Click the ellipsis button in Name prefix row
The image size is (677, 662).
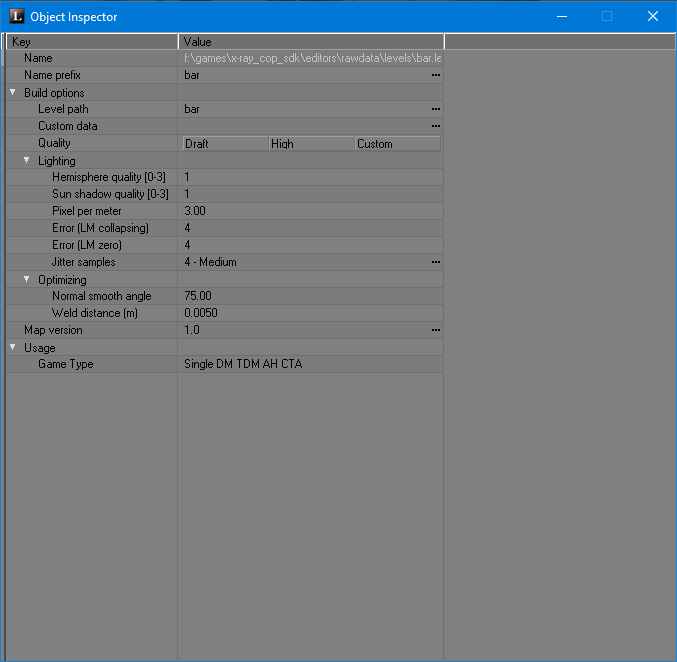[x=435, y=75]
